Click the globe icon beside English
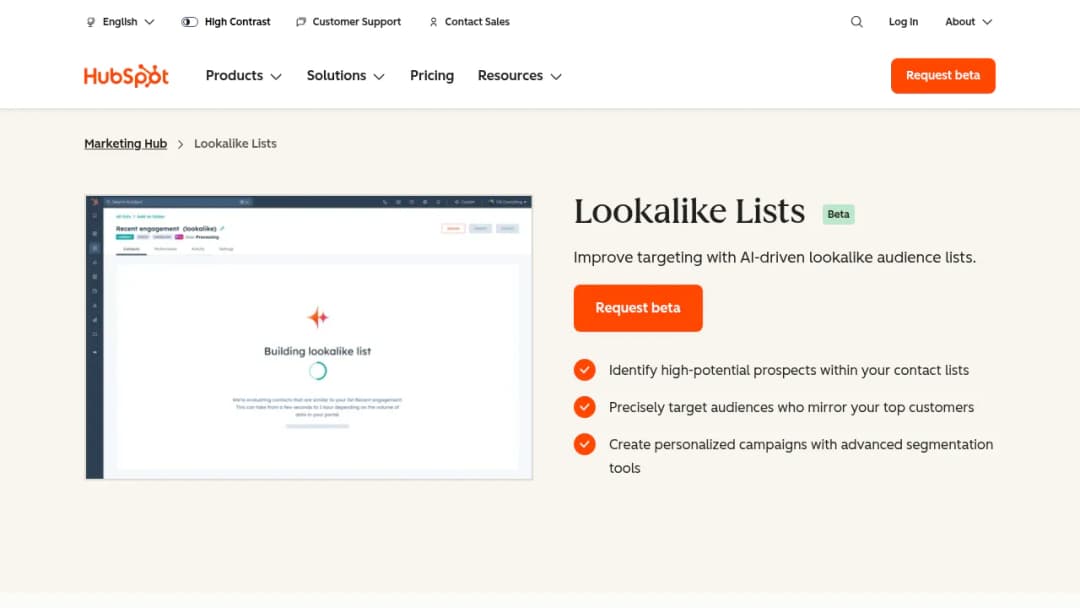 click(x=91, y=22)
